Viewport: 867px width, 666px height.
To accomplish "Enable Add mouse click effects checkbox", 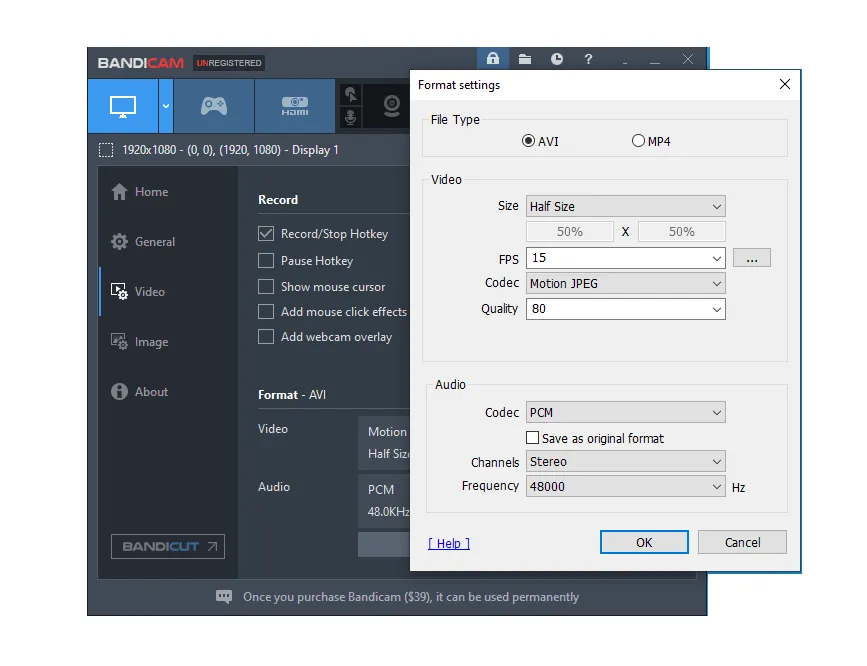I will [266, 311].
